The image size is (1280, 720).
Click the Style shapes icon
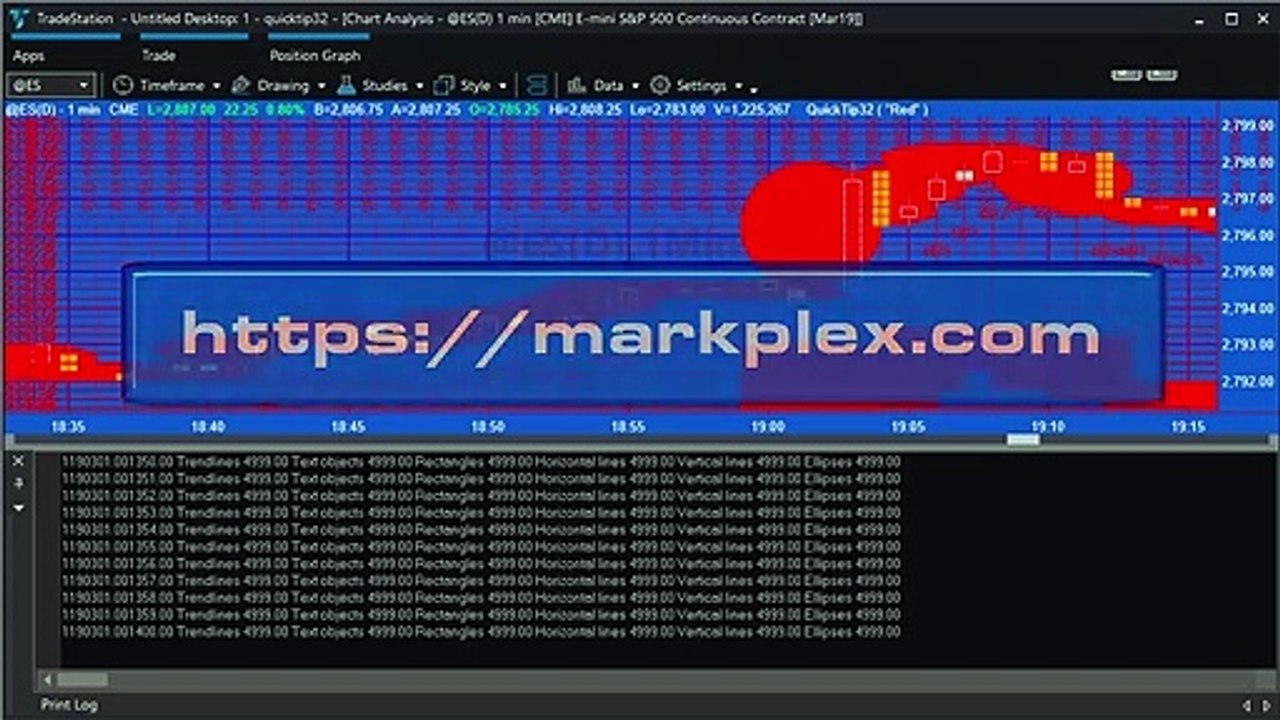pos(444,85)
